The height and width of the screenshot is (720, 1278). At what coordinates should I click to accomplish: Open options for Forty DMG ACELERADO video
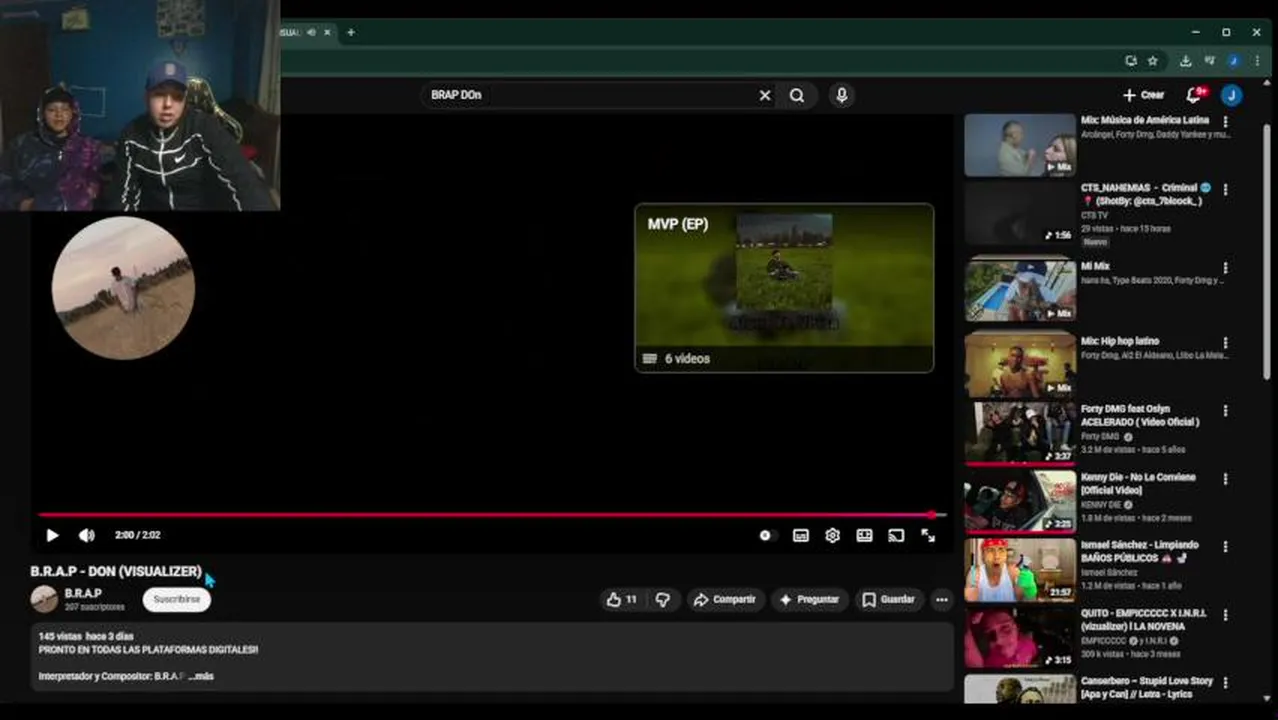(1225, 410)
